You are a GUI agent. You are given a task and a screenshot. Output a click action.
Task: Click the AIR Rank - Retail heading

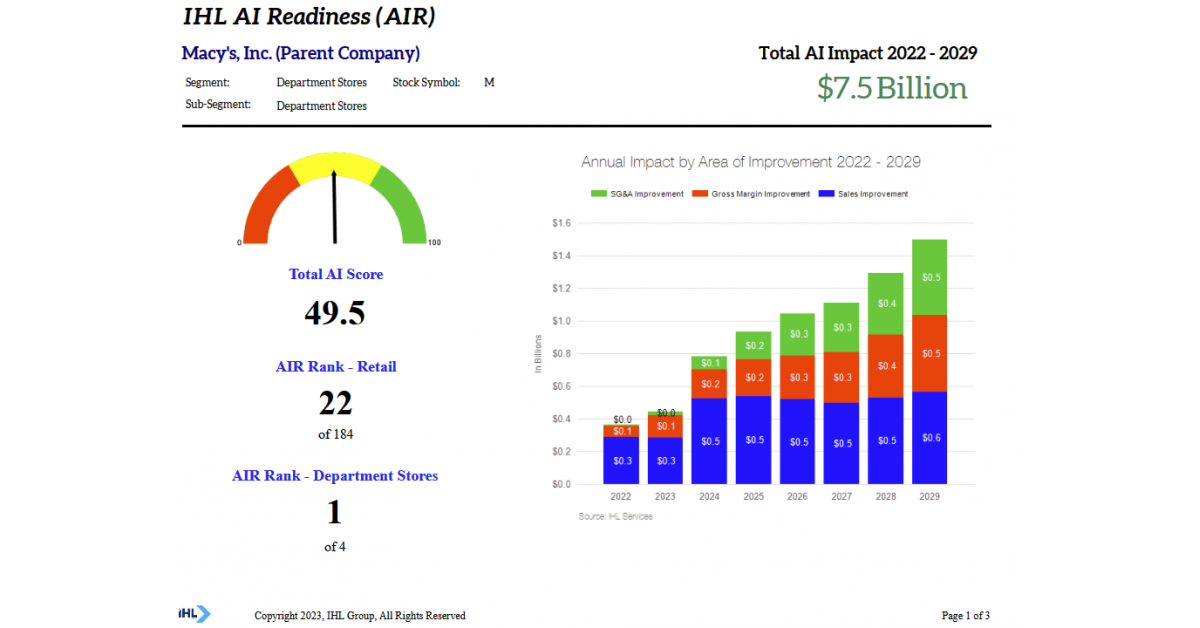coord(336,367)
